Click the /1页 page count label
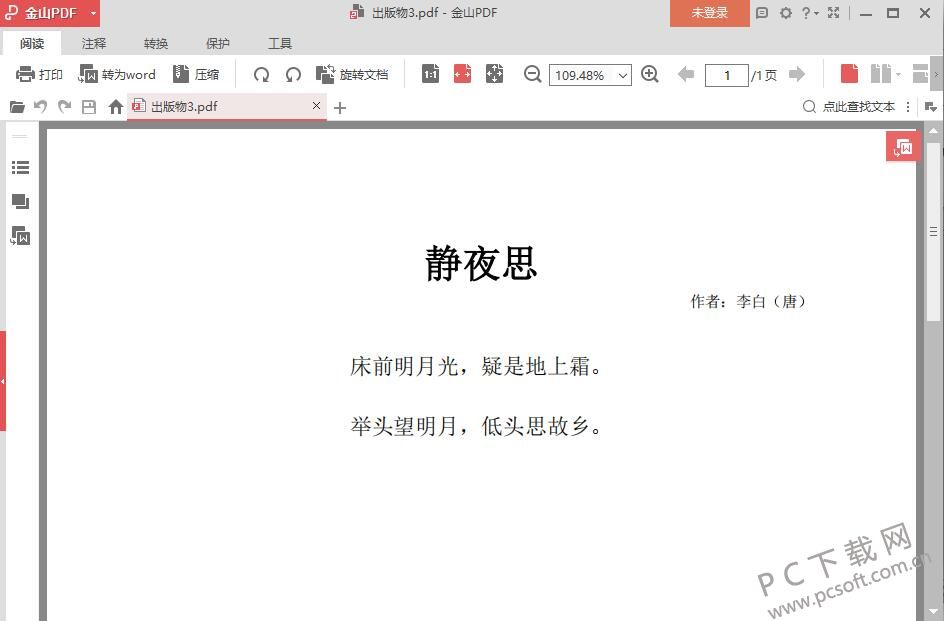The height and width of the screenshot is (621, 944). 764,75
